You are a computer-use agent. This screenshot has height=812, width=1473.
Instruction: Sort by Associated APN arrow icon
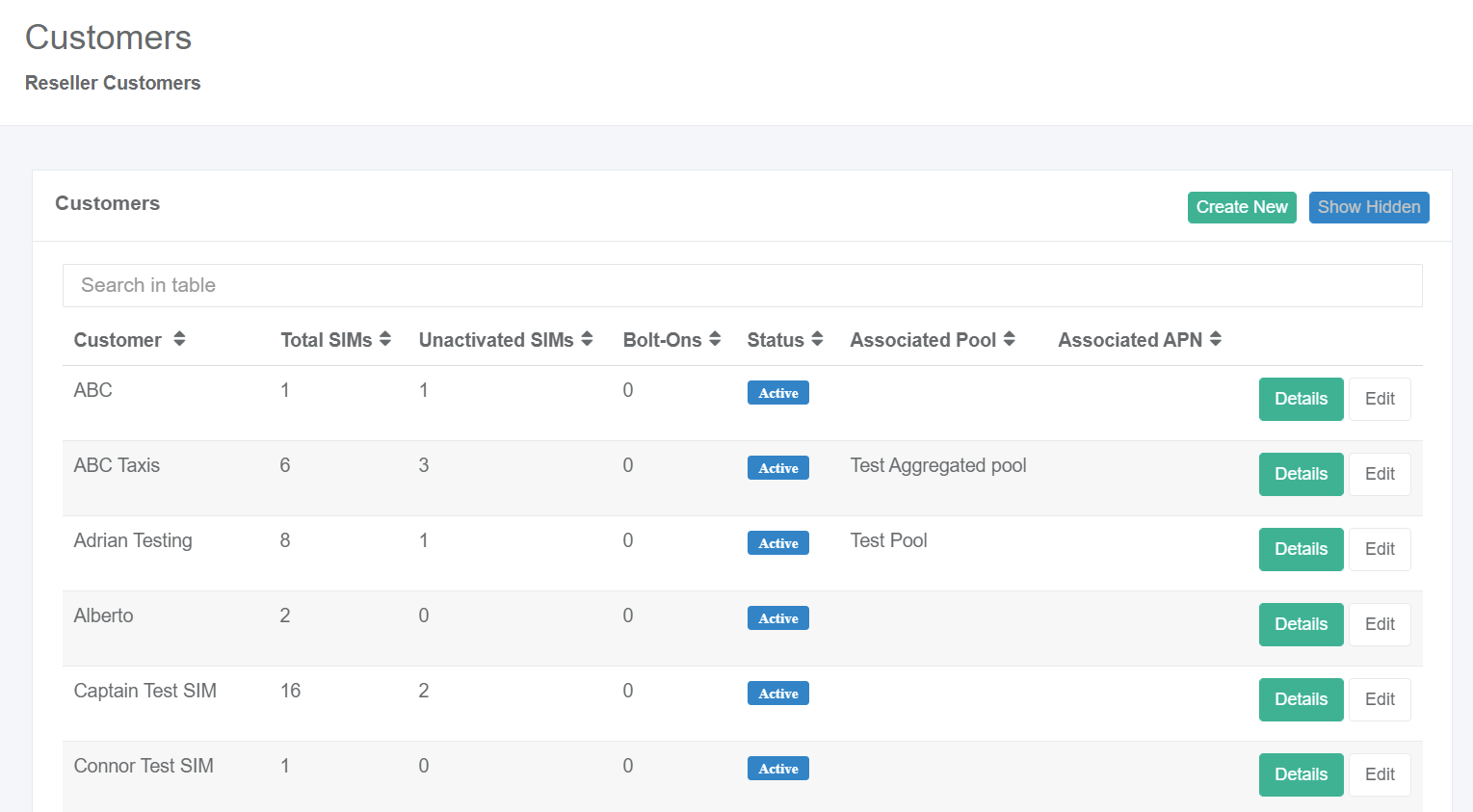(1216, 339)
